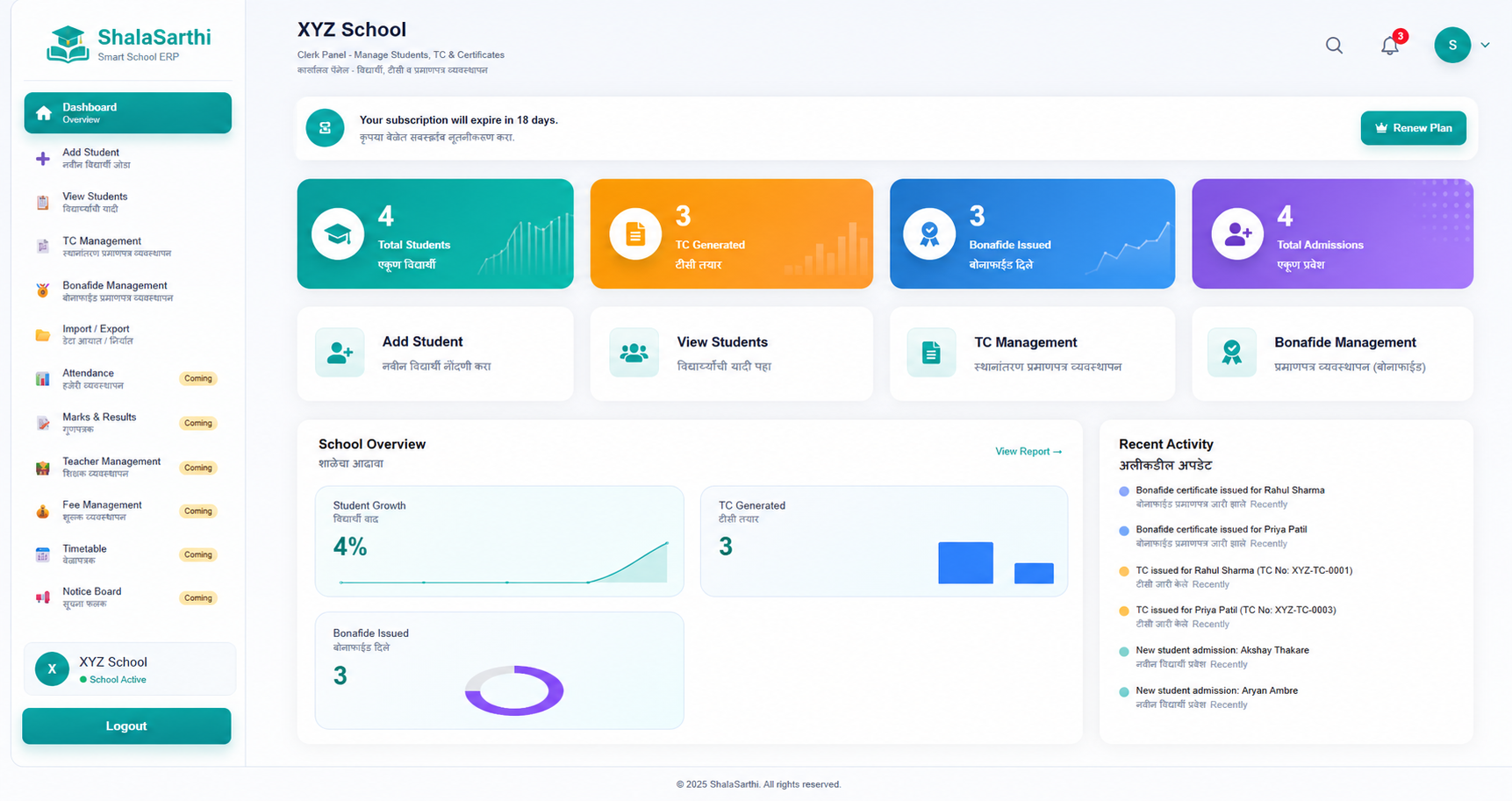The width and height of the screenshot is (1512, 801).
Task: Click activity 'TC issued for Priya Patil'
Action: [1236, 610]
